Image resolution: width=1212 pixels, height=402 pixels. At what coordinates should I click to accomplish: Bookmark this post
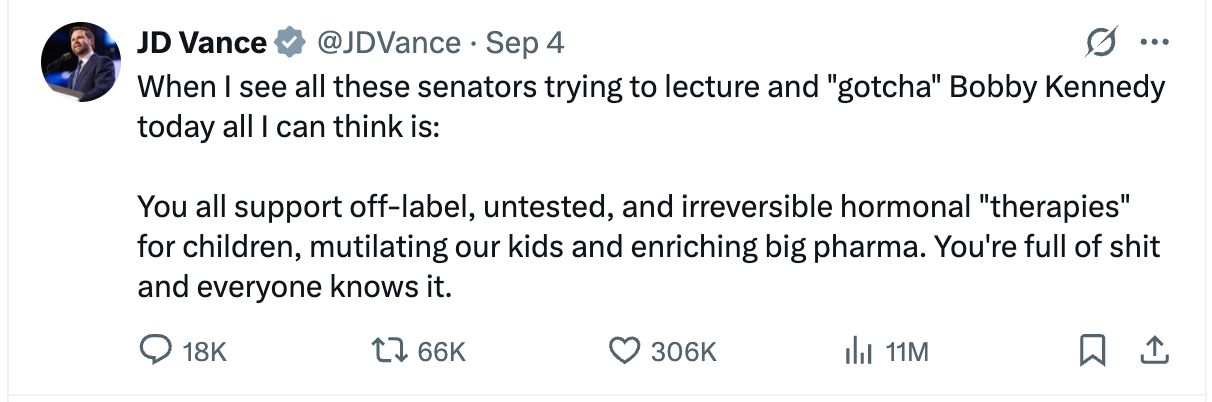coord(1092,350)
